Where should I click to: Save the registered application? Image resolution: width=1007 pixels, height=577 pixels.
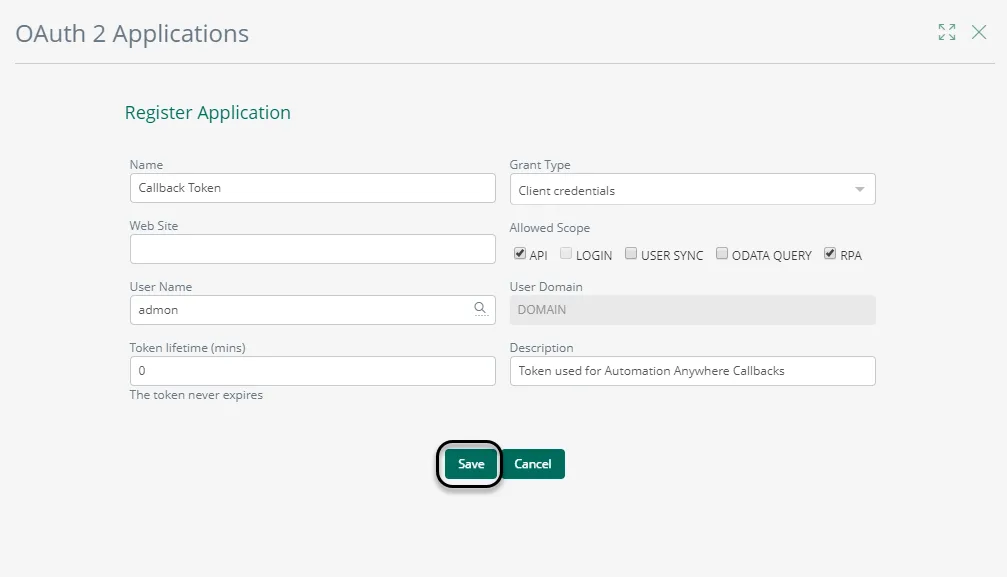[x=471, y=464]
